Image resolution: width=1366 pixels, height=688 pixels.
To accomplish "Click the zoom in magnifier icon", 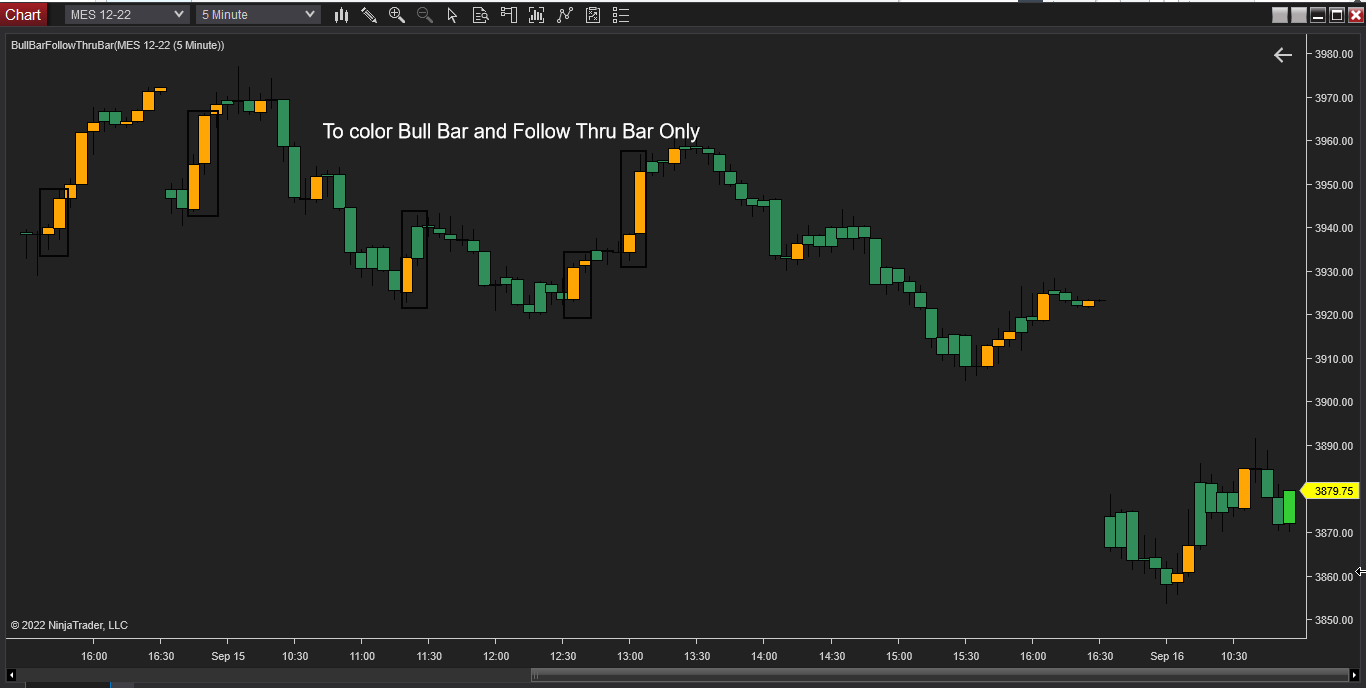I will coord(397,15).
